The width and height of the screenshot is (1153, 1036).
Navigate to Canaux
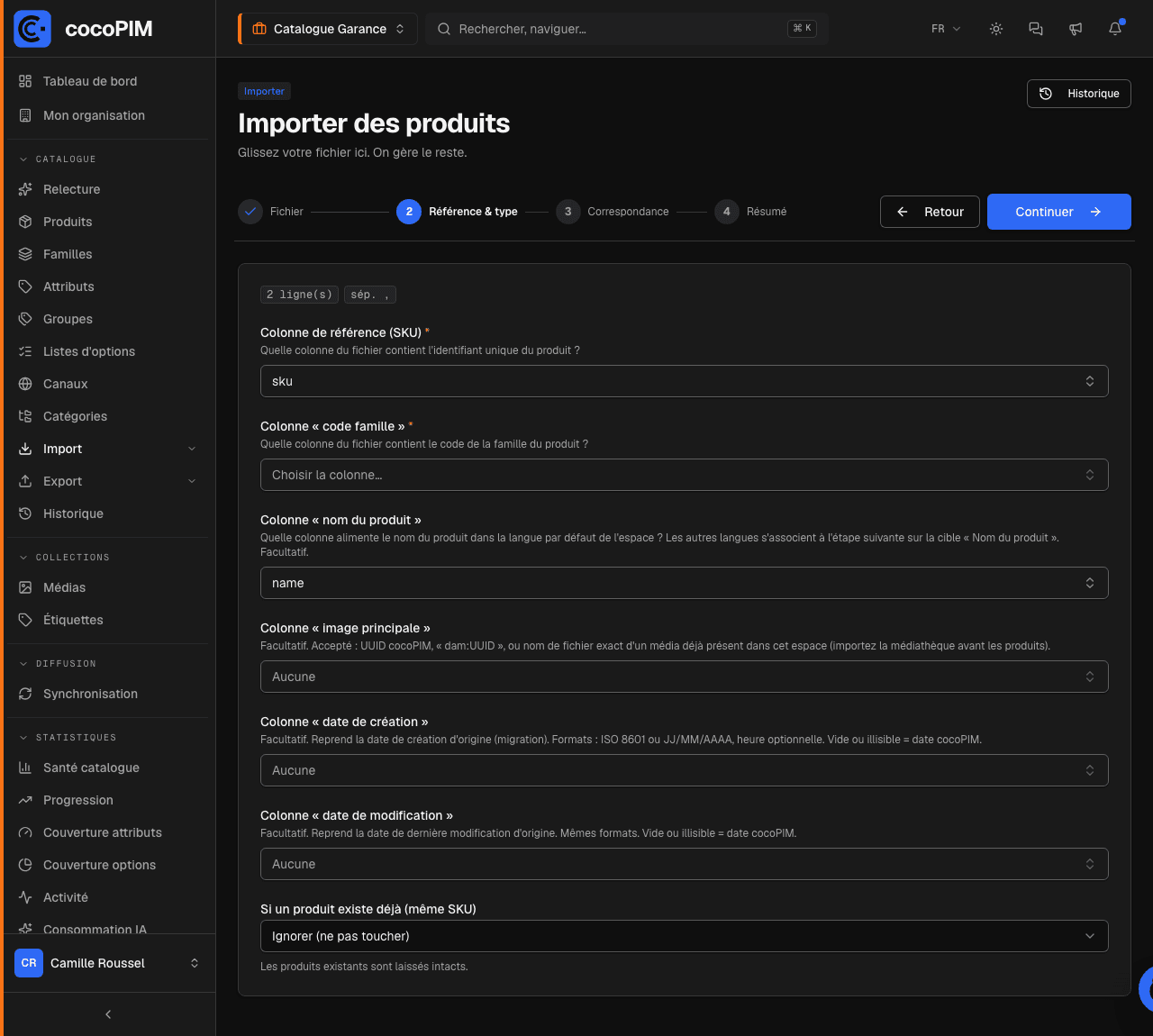[108, 384]
